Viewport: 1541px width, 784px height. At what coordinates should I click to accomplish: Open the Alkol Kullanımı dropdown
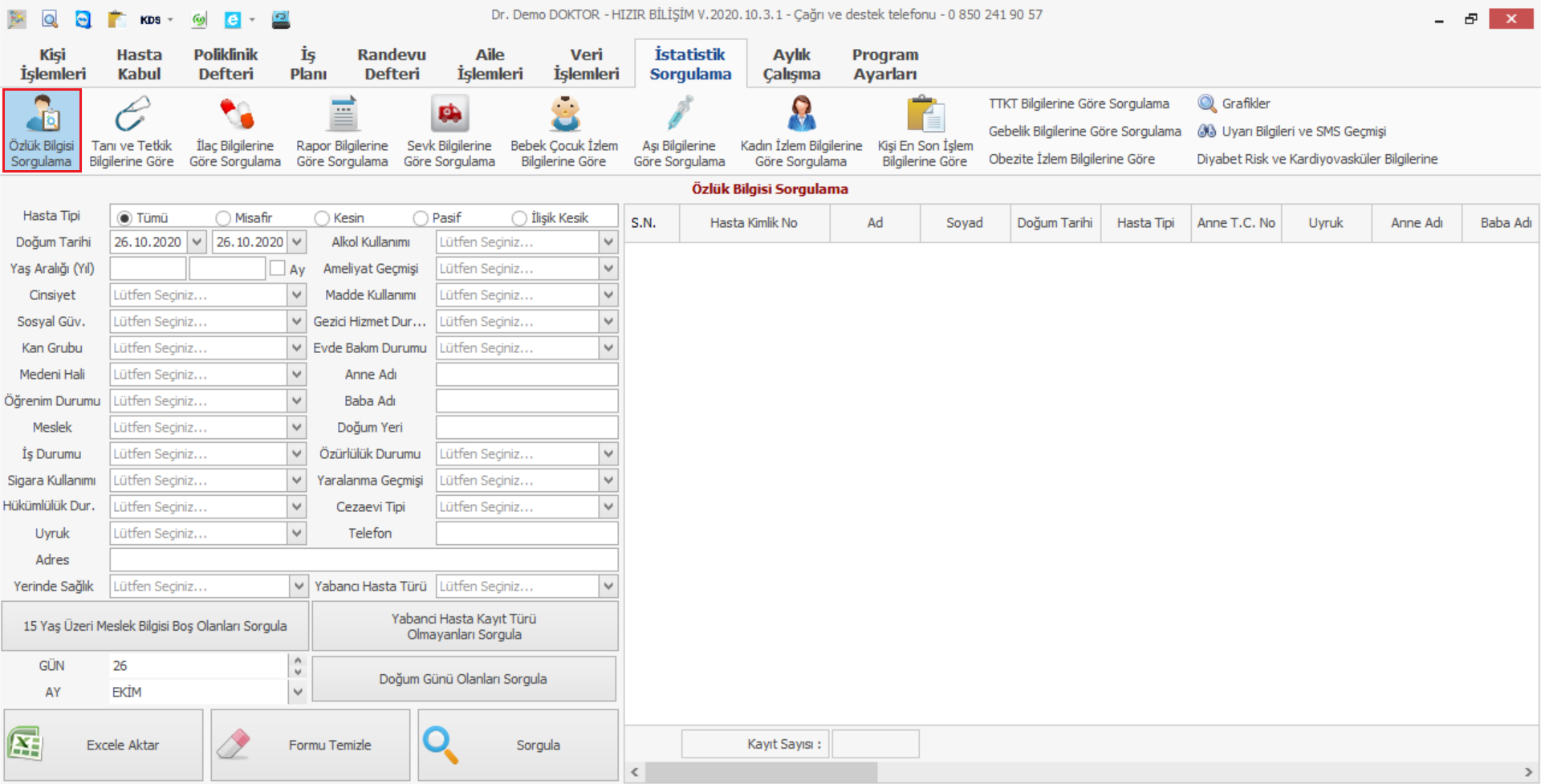pyautogui.click(x=608, y=242)
